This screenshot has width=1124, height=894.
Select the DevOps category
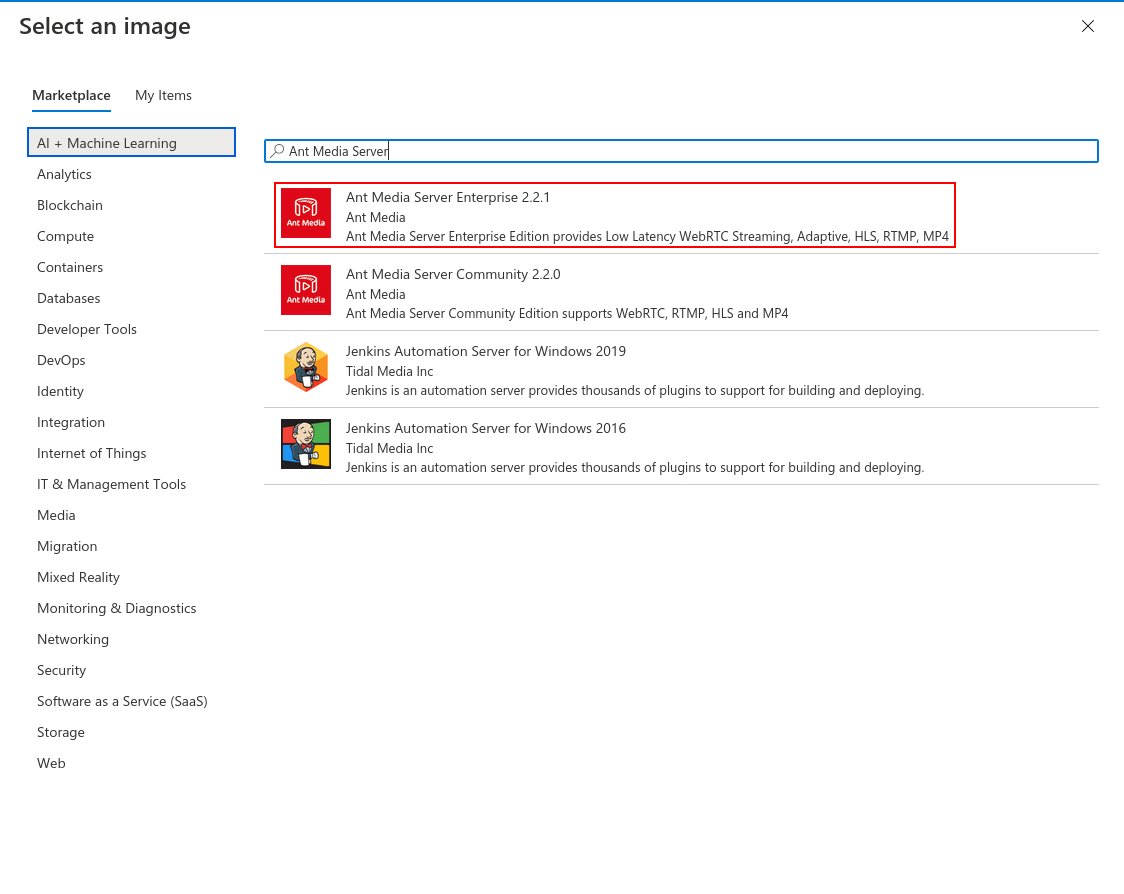(61, 360)
